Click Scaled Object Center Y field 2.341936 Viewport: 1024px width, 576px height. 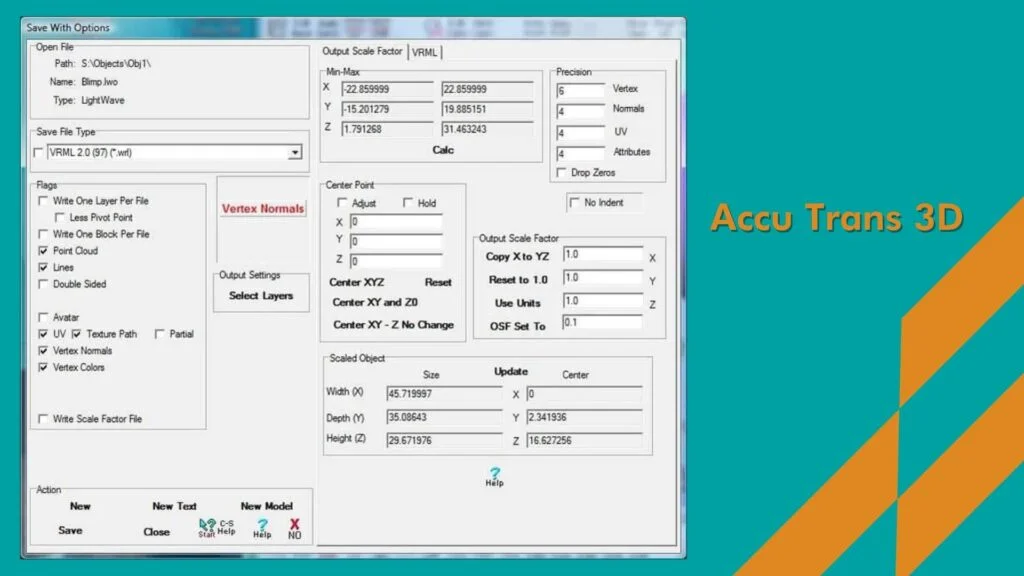[x=584, y=417]
